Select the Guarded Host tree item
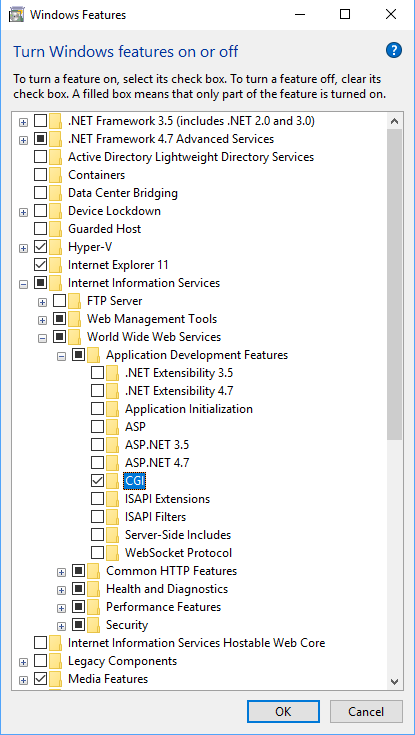 click(105, 229)
